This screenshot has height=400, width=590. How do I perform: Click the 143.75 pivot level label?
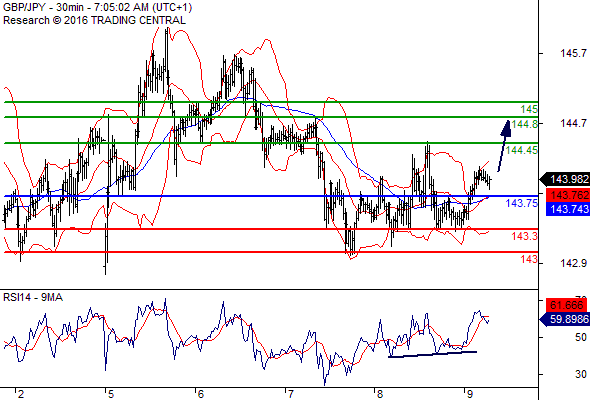(x=522, y=203)
